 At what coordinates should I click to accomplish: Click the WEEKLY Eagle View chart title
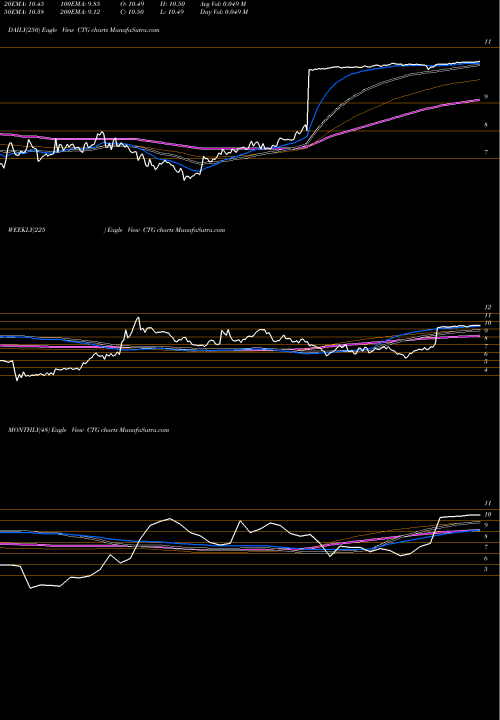(x=116, y=230)
